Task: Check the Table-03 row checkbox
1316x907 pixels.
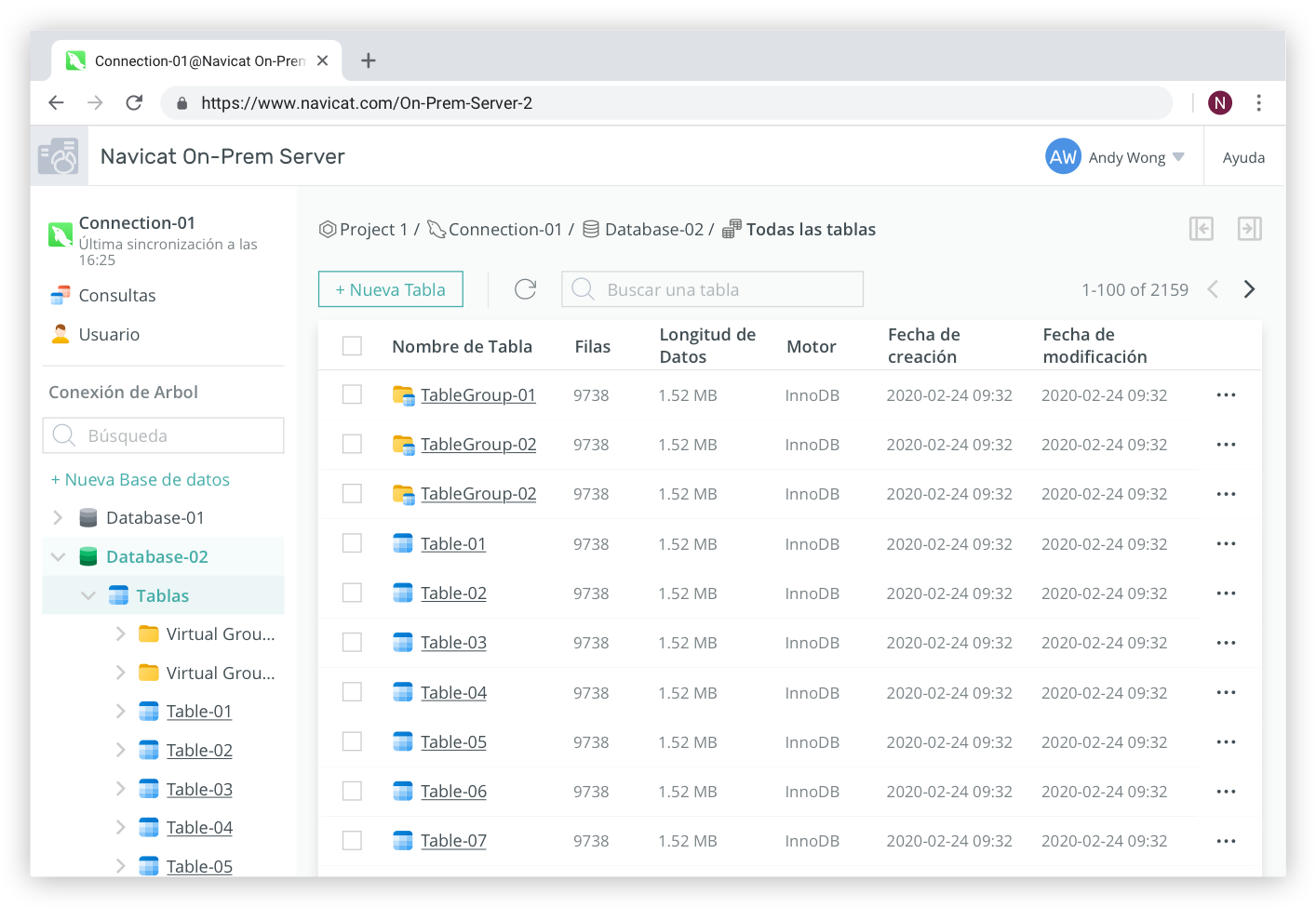Action: [x=352, y=642]
